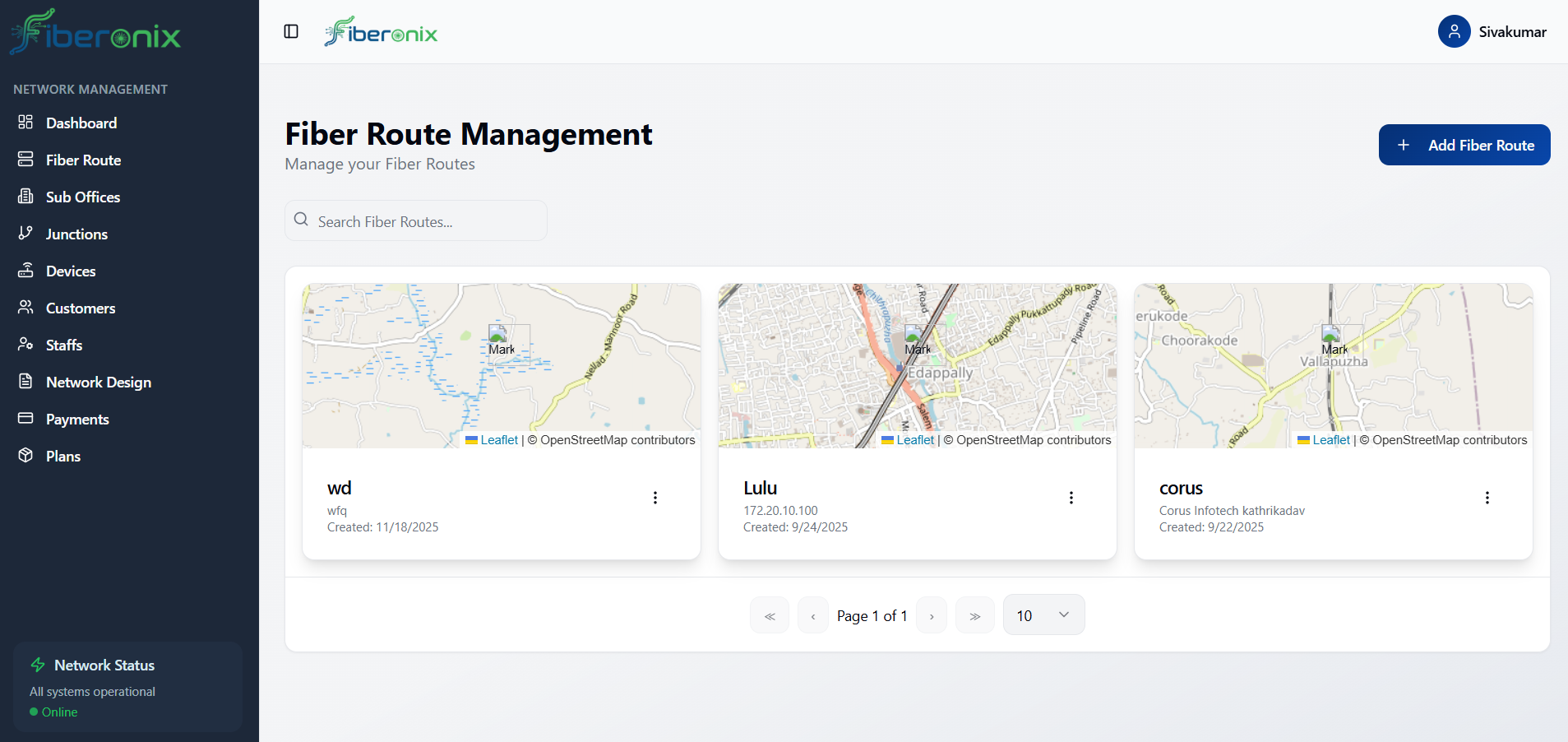Go to Network Design menu item
The image size is (1568, 742).
[99, 383]
